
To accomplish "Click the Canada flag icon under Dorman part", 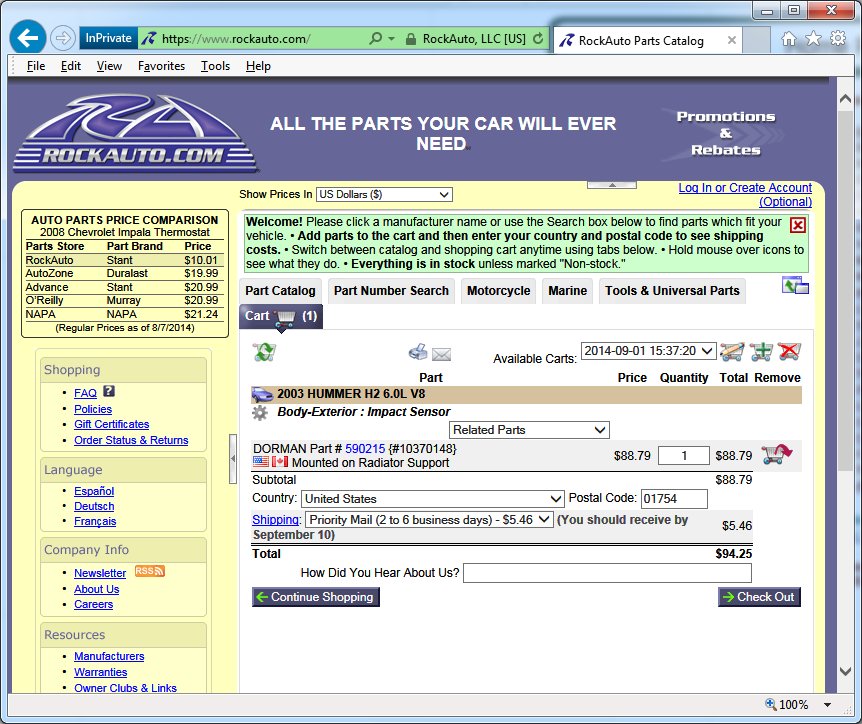I will click(280, 462).
